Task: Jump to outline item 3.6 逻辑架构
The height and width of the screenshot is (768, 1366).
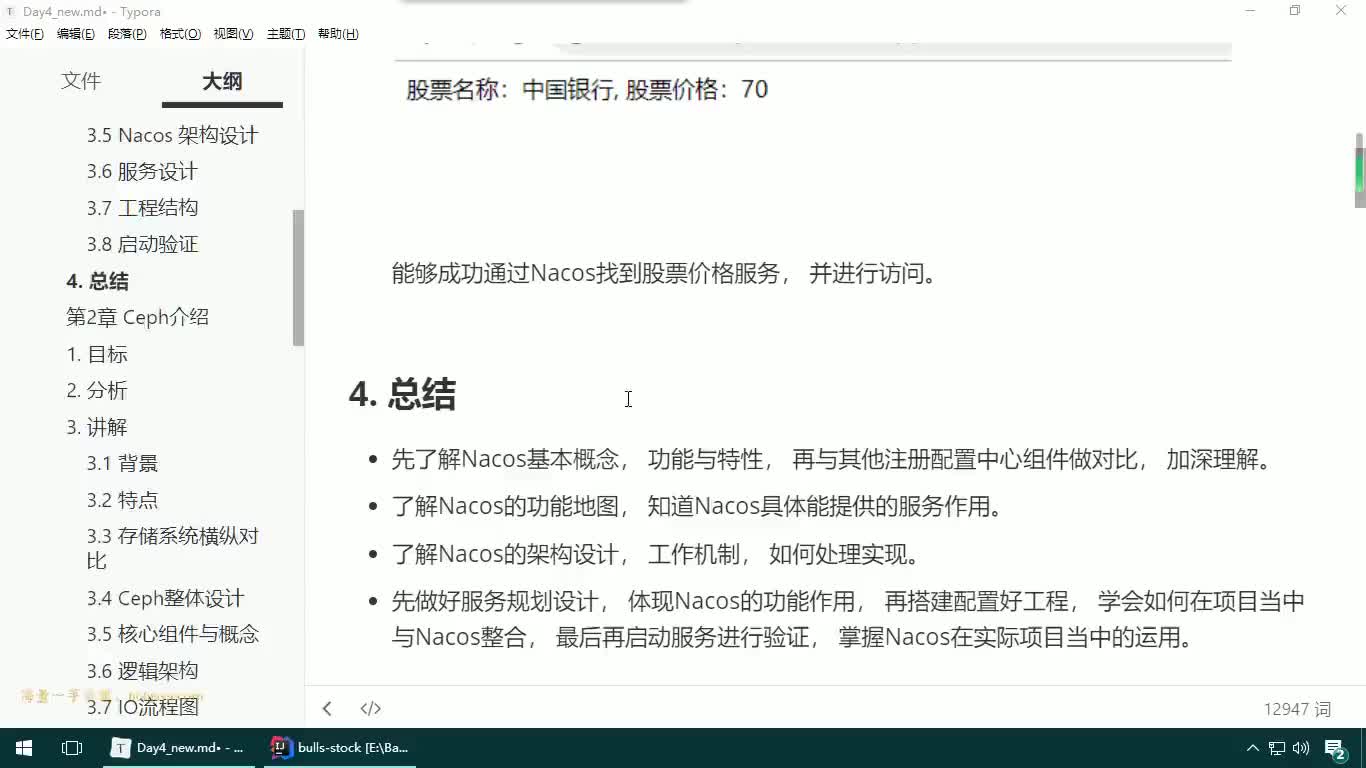Action: [x=142, y=671]
